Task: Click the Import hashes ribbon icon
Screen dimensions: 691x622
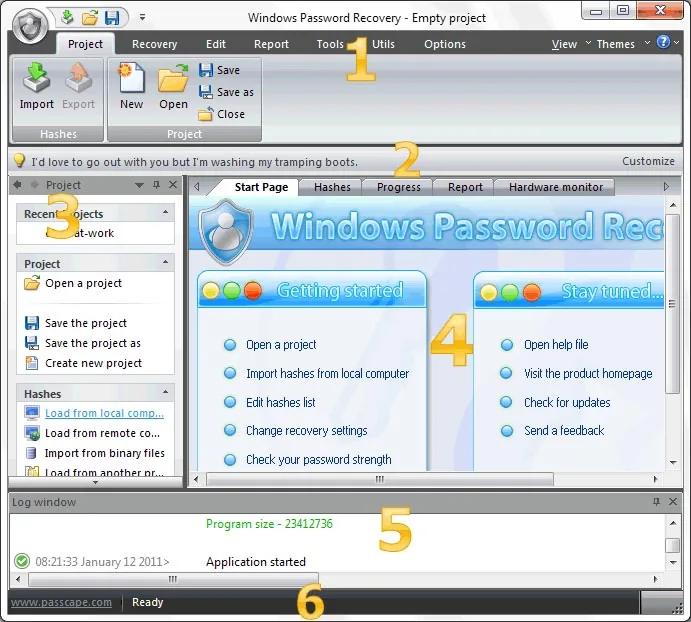Action: (x=36, y=78)
